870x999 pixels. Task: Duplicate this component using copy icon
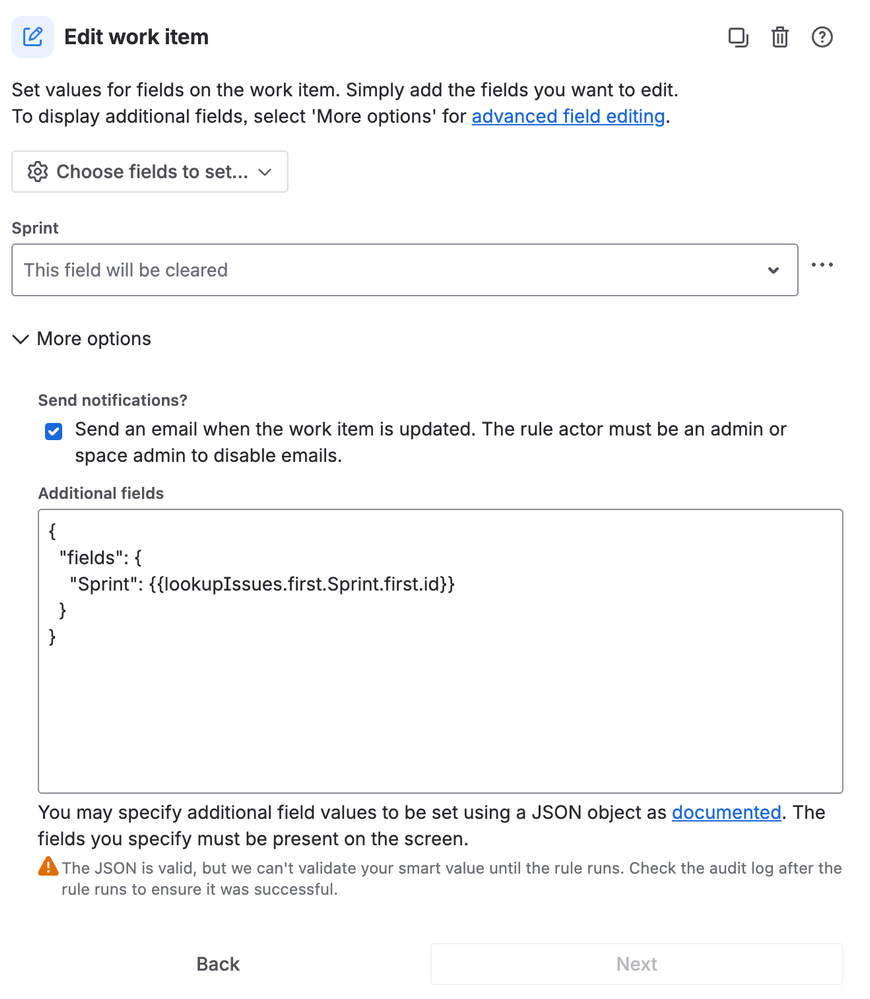pos(738,37)
